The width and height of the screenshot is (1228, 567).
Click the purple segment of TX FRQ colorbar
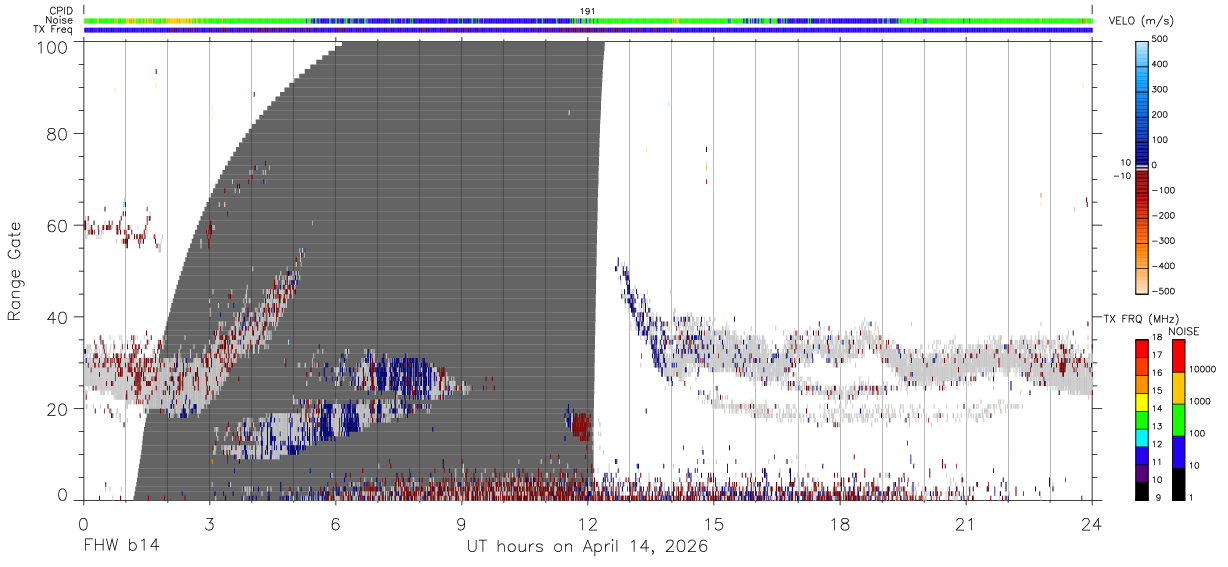pyautogui.click(x=1141, y=472)
